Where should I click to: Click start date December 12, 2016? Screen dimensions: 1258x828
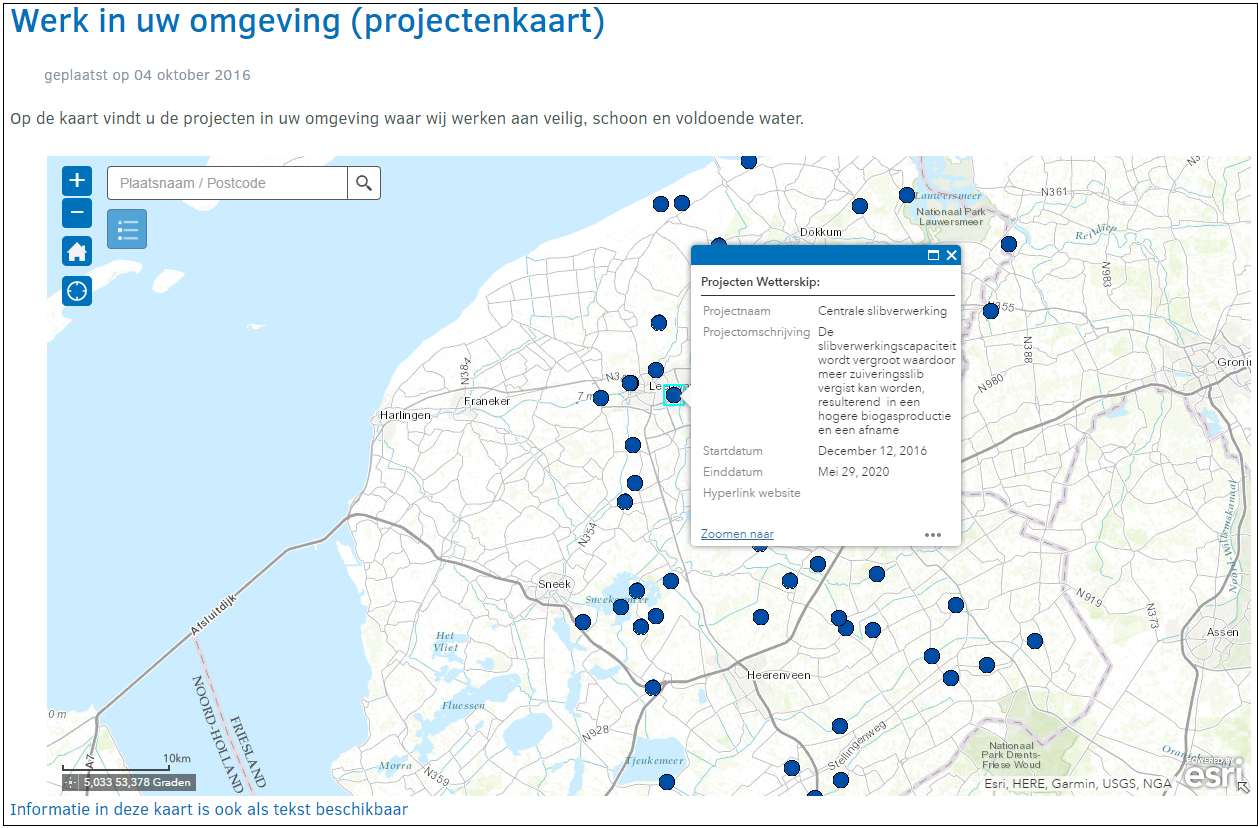[872, 451]
